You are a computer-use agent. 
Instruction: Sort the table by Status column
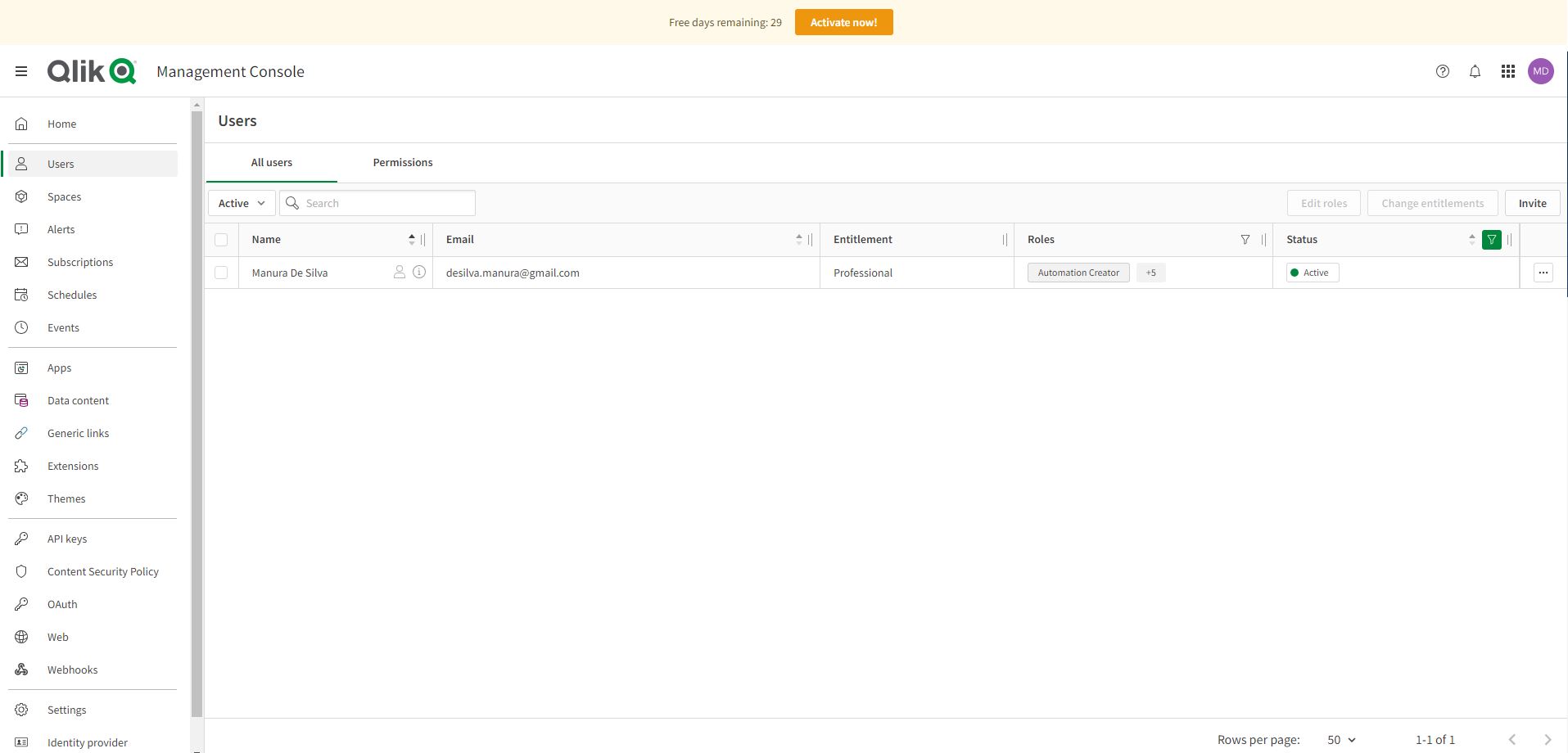point(1471,240)
